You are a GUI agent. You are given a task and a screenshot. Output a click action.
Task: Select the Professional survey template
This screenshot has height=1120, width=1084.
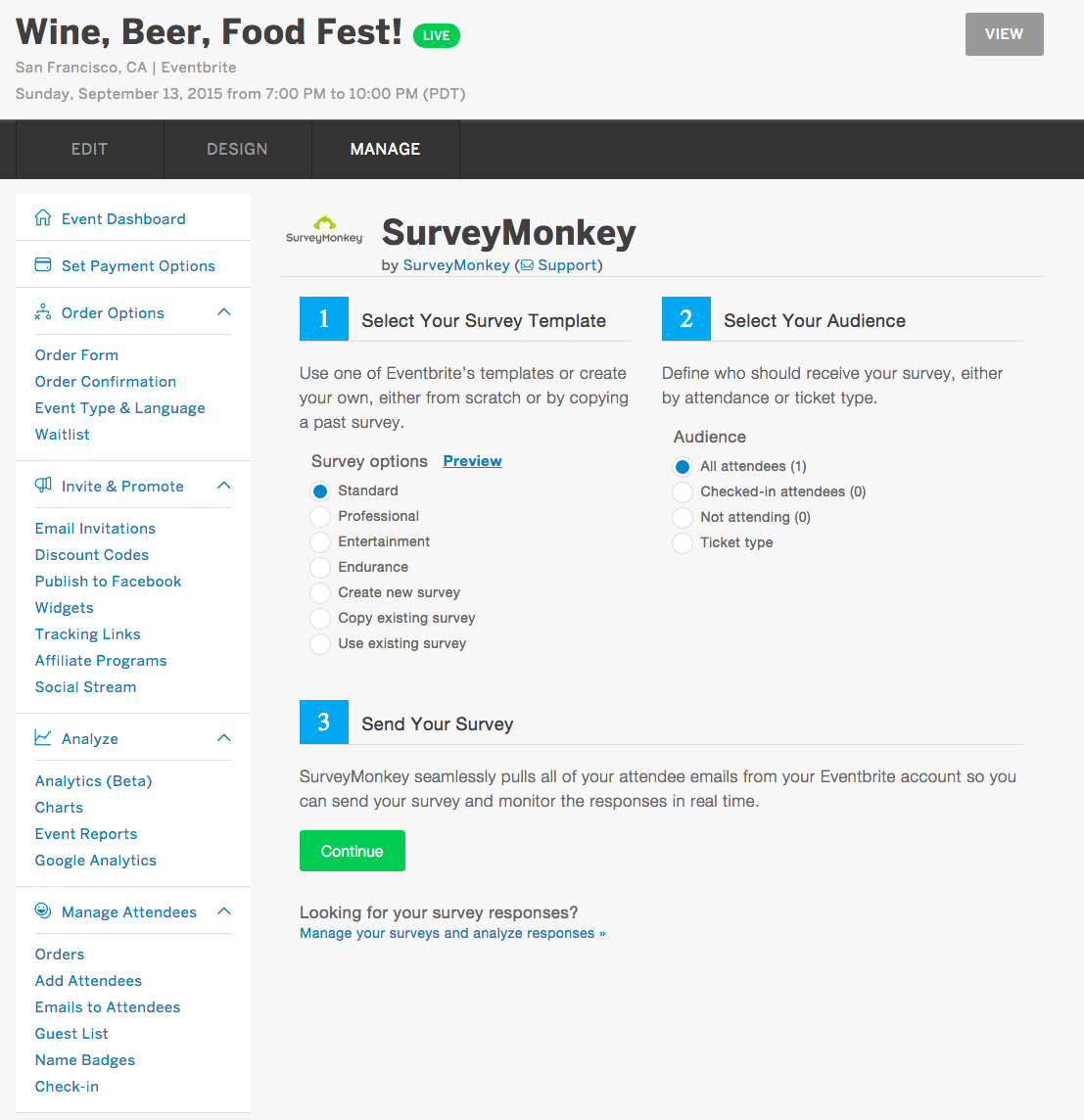click(320, 516)
